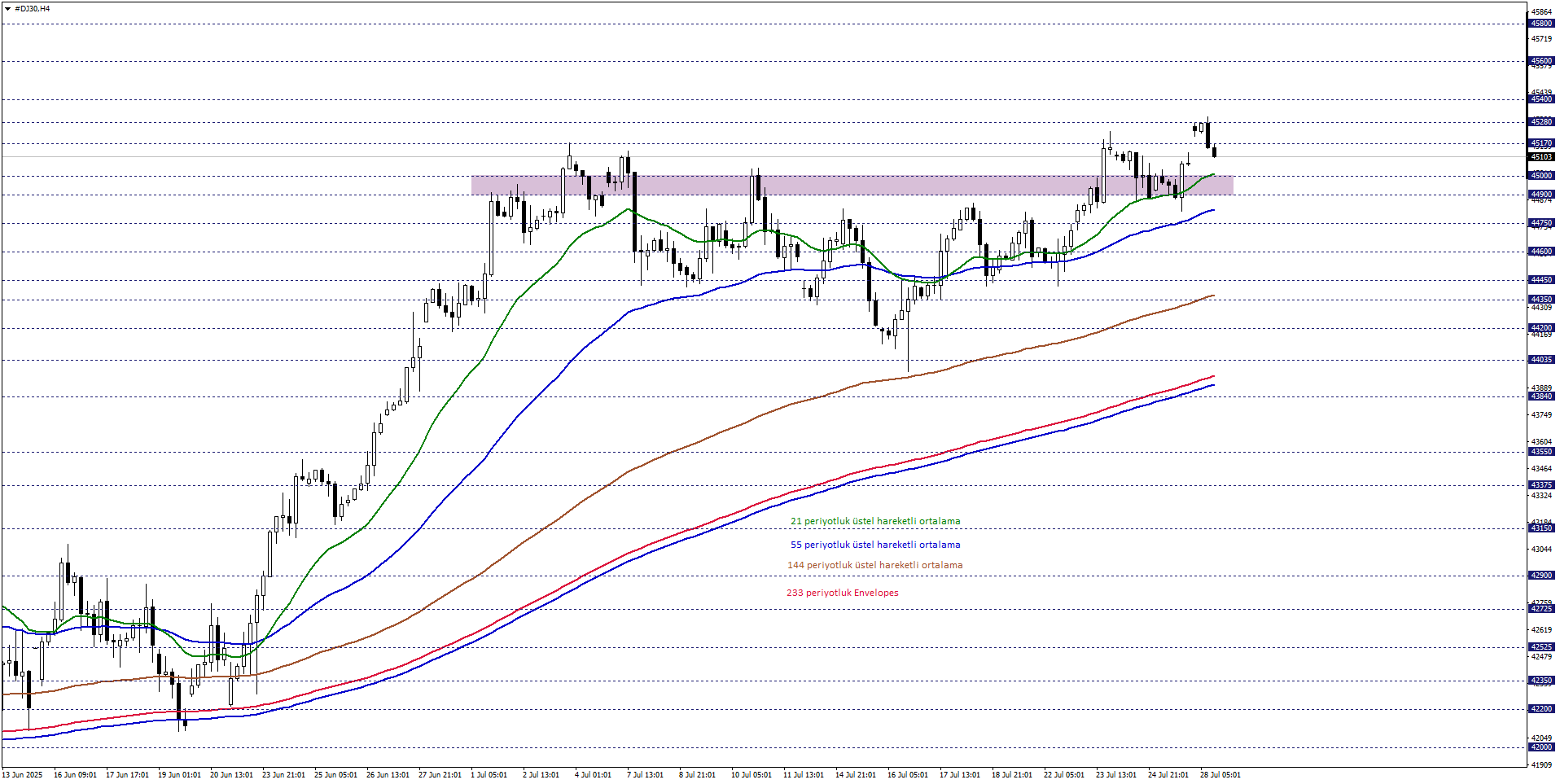Select the 44035 horizontal level price tag
The image size is (1560, 784).
(x=1542, y=360)
